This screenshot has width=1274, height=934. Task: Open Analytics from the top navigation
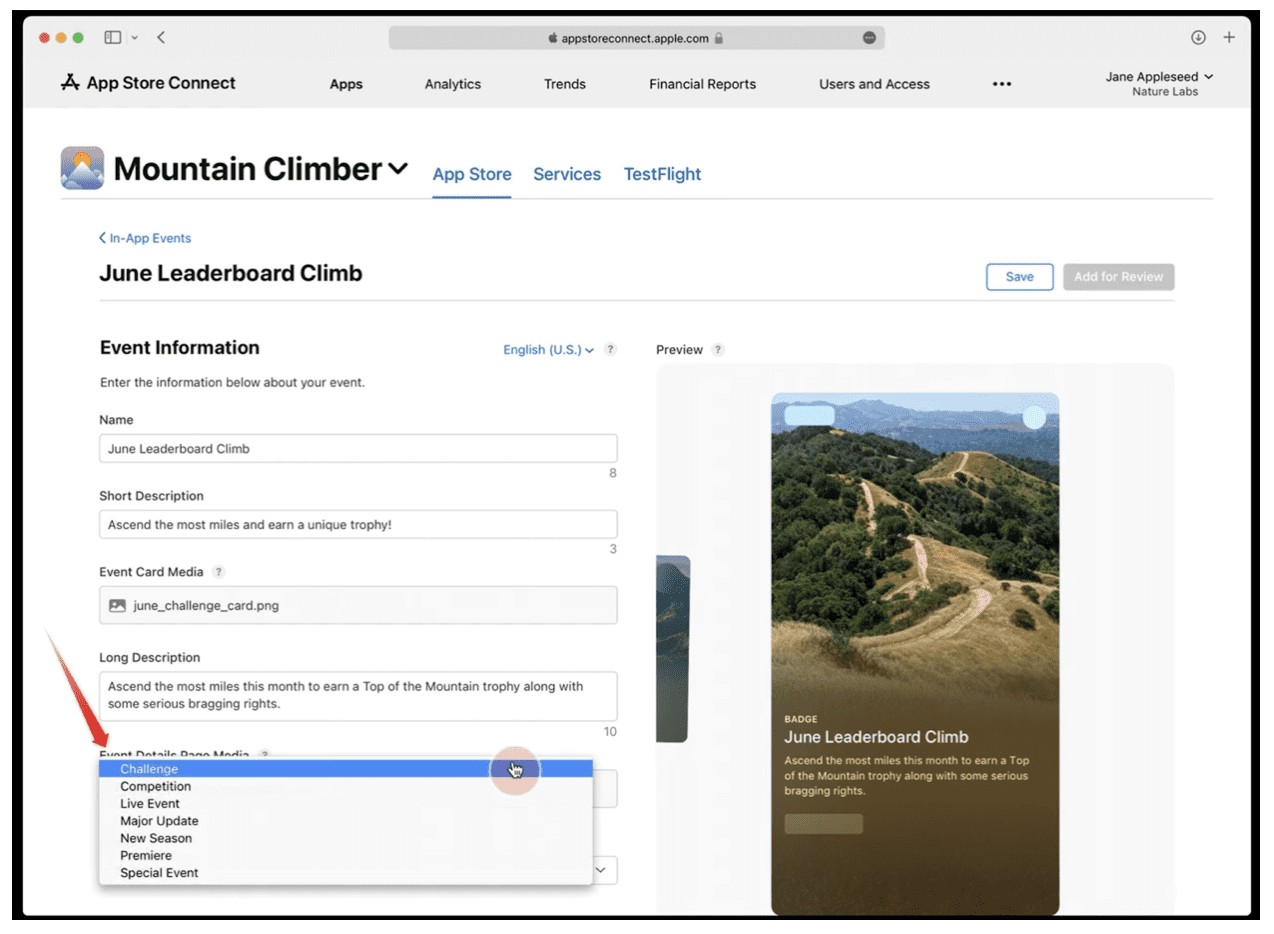452,84
